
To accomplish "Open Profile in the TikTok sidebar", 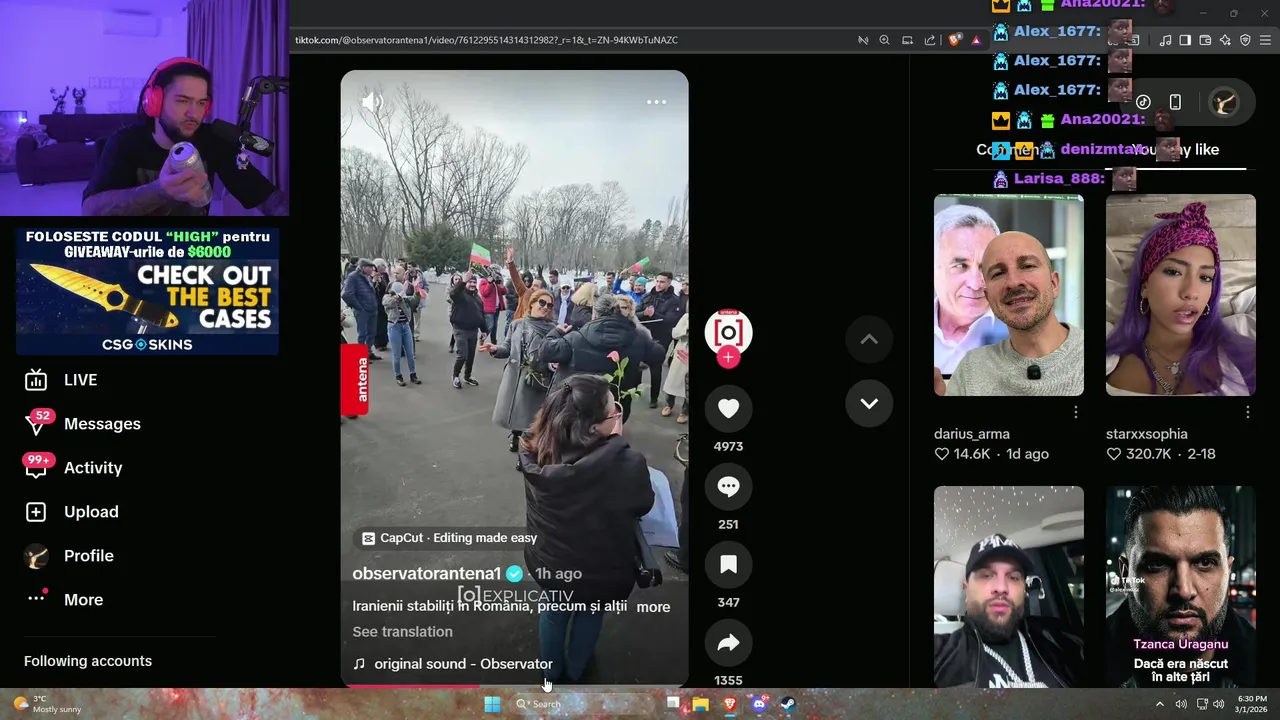I will click(89, 556).
